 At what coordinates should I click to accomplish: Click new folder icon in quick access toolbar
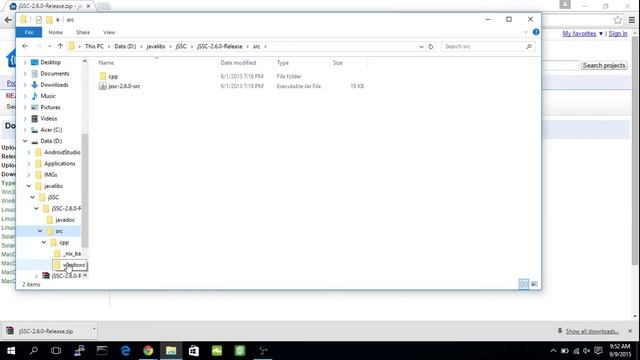click(x=49, y=20)
